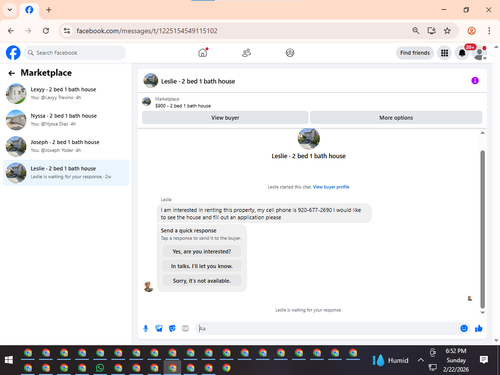This screenshot has height=375, width=500.
Task: Click the listing thumbnail in chat header
Action: click(x=151, y=81)
